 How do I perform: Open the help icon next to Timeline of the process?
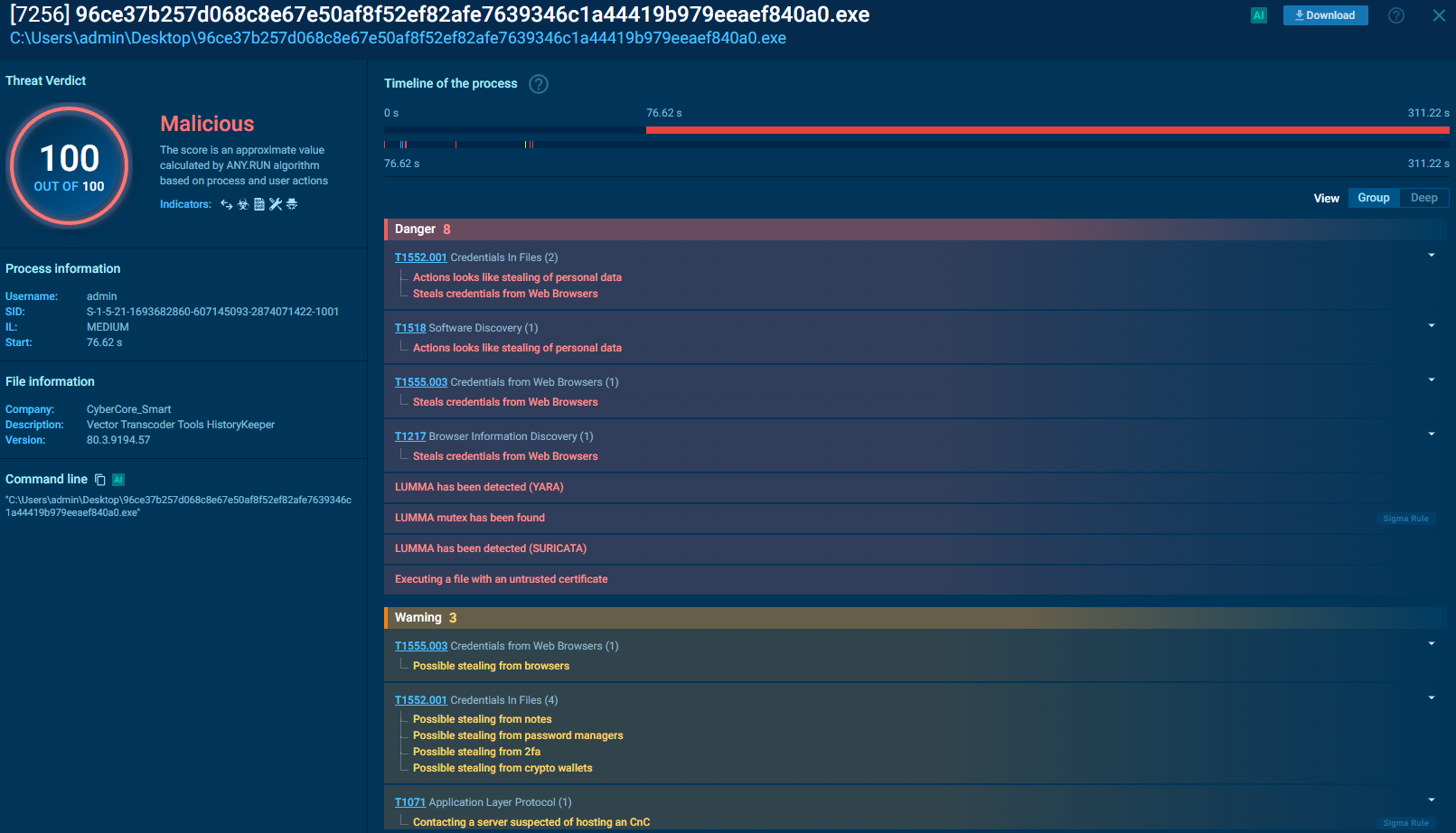pos(539,84)
